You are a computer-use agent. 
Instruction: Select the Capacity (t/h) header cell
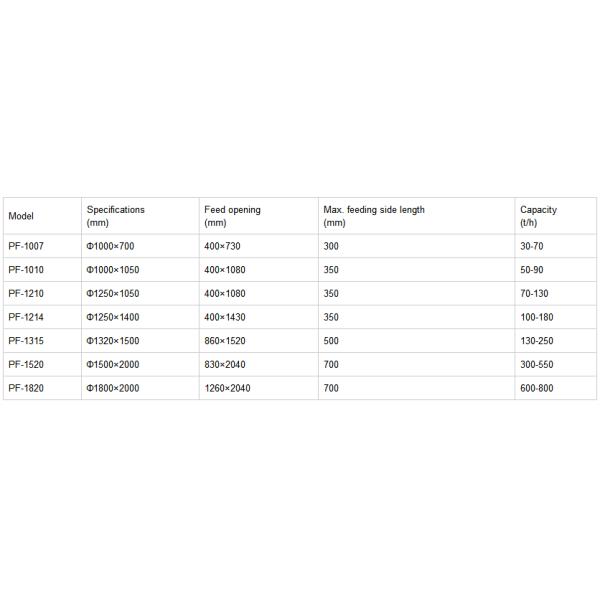point(538,216)
